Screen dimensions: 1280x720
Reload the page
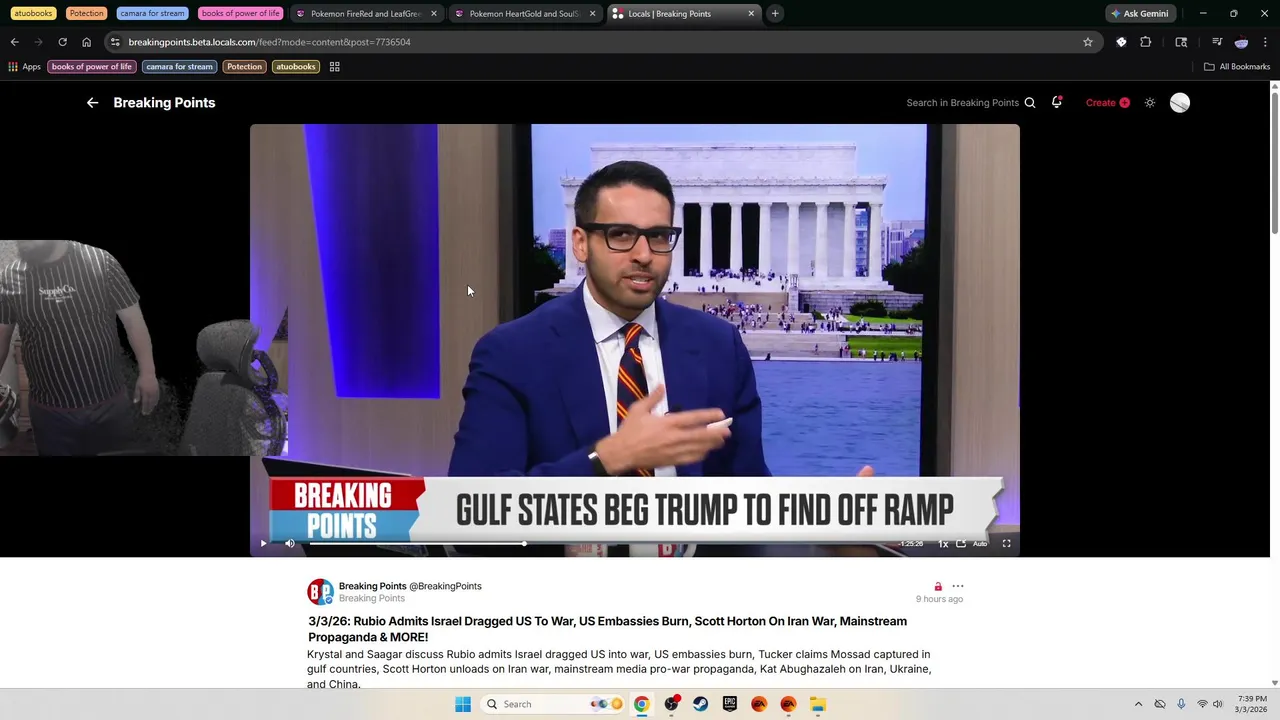62,42
